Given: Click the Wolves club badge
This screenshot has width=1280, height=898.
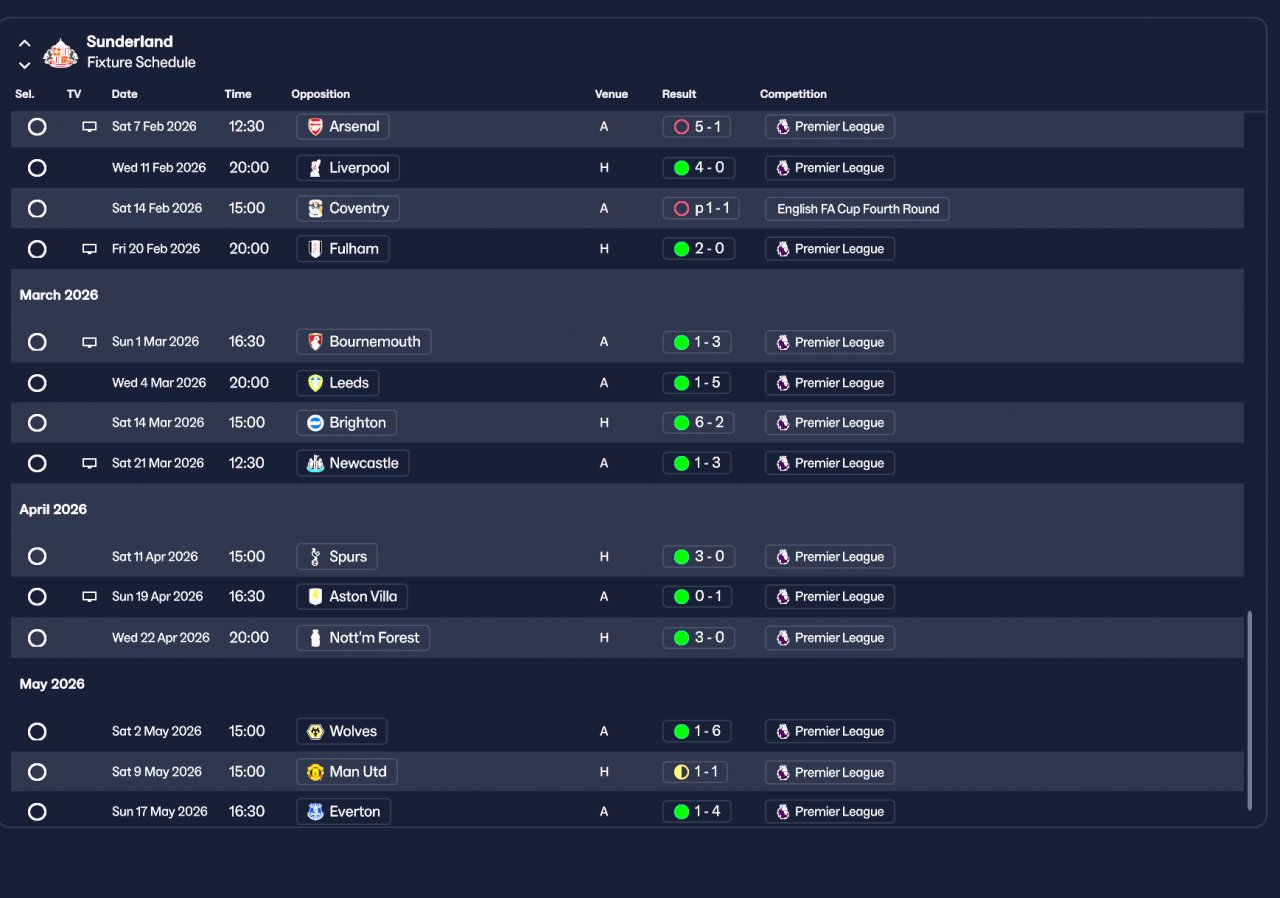Looking at the screenshot, I should 315,731.
